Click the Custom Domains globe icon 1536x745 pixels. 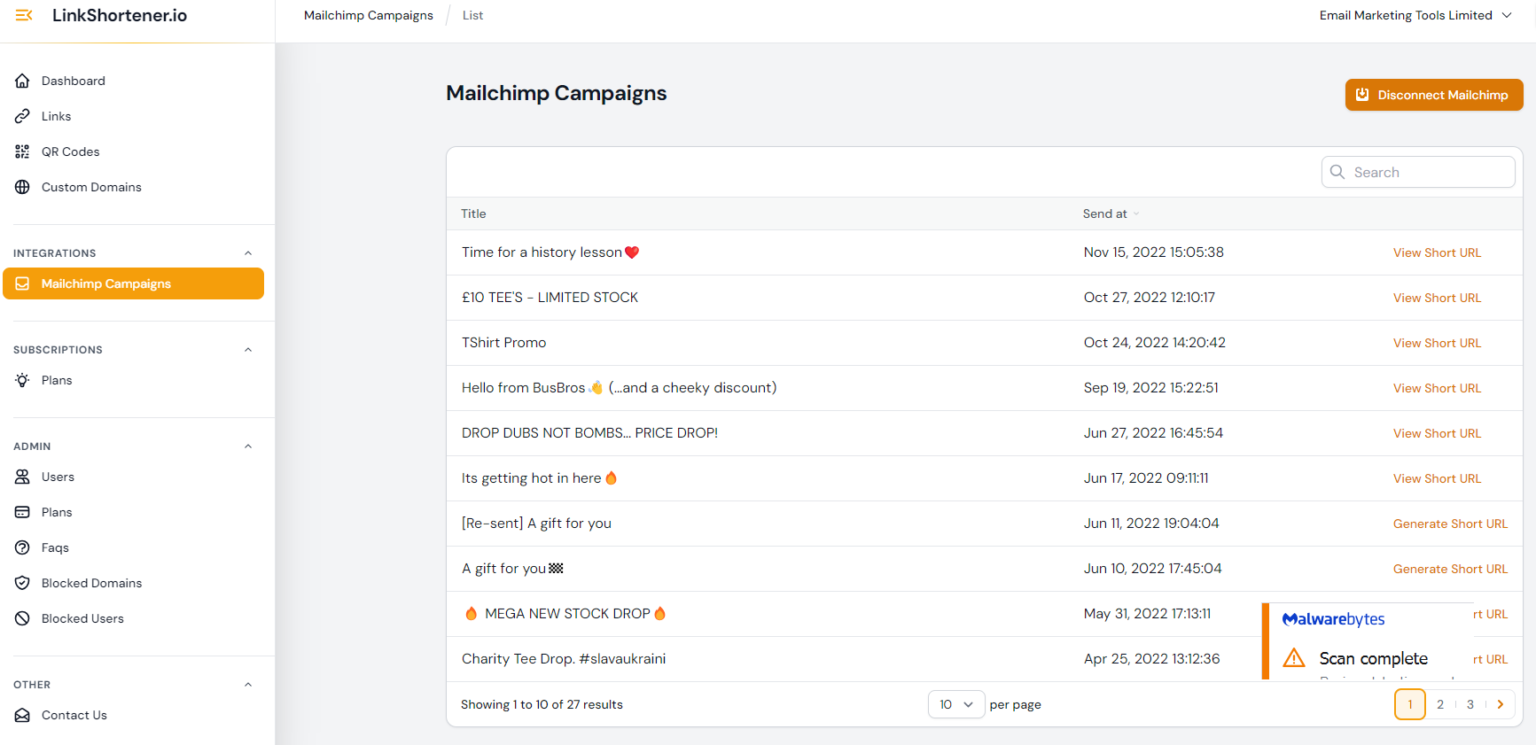22,187
